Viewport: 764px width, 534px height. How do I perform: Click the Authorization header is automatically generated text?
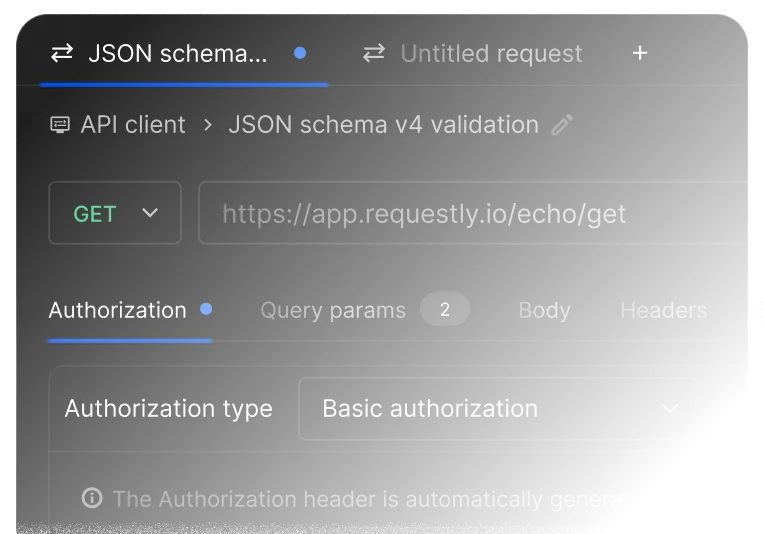pos(370,499)
